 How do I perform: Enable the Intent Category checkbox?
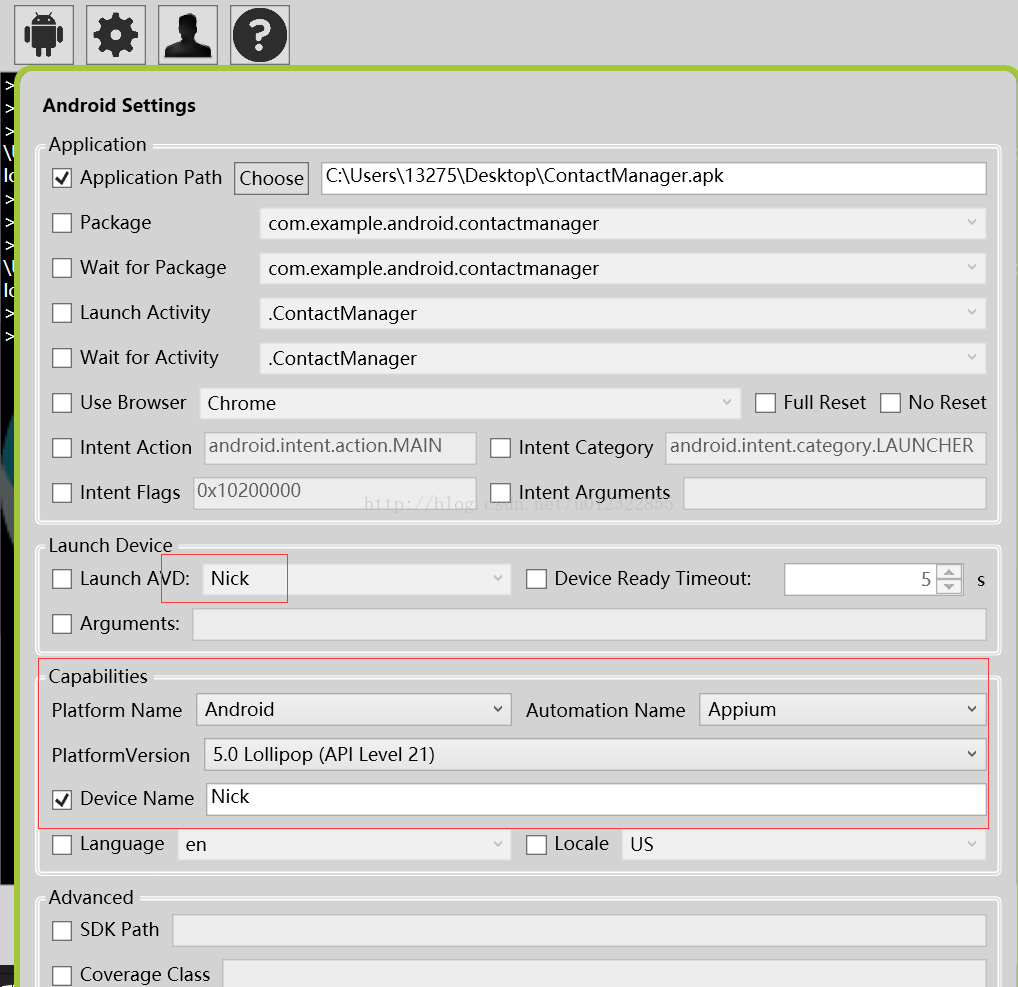tap(500, 448)
